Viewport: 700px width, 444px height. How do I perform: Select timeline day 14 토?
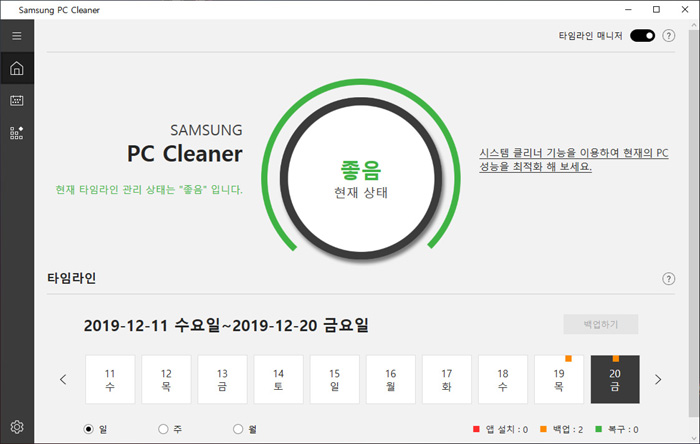click(279, 379)
